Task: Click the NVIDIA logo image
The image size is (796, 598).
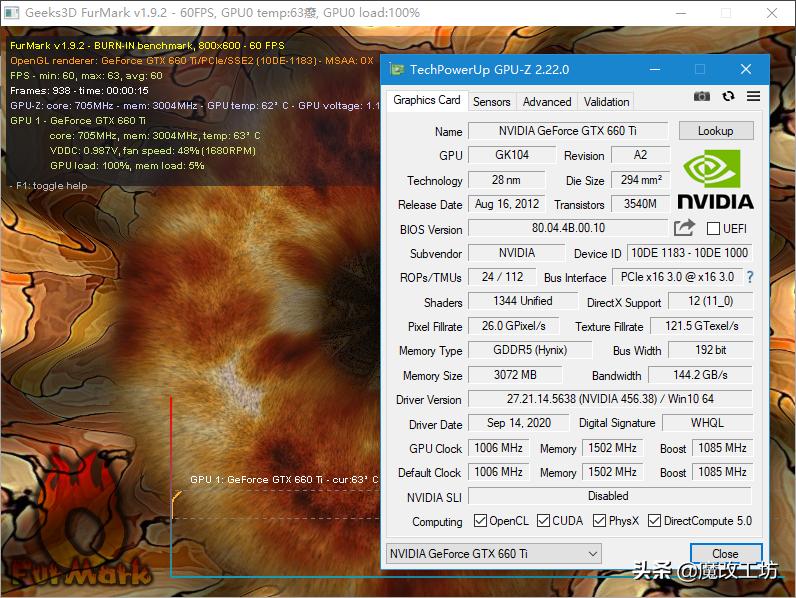Action: click(715, 180)
